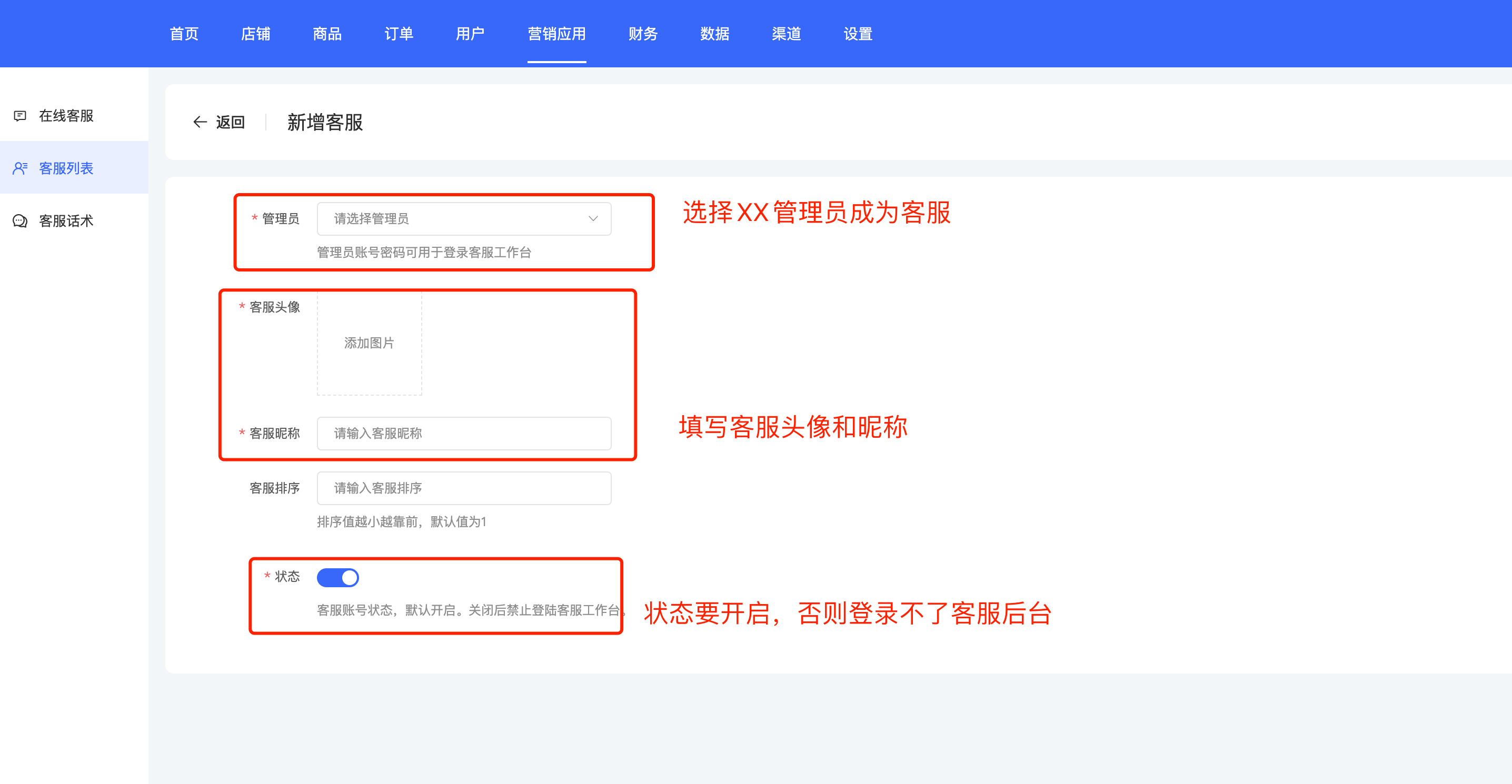Click the 客服话术 speech bubble icon
Image resolution: width=1512 pixels, height=784 pixels.
[20, 221]
